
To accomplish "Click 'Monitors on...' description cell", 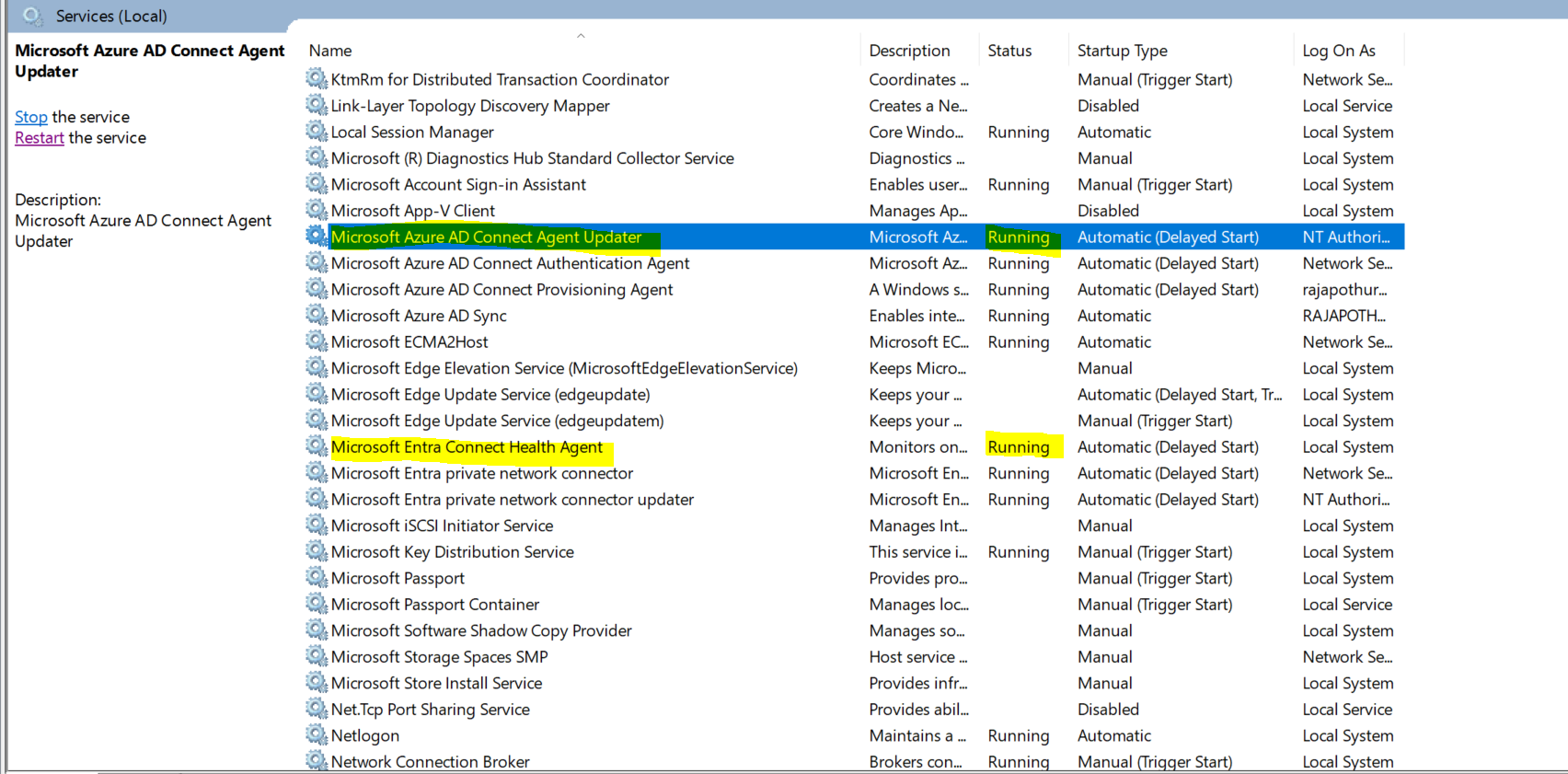I will click(x=918, y=447).
